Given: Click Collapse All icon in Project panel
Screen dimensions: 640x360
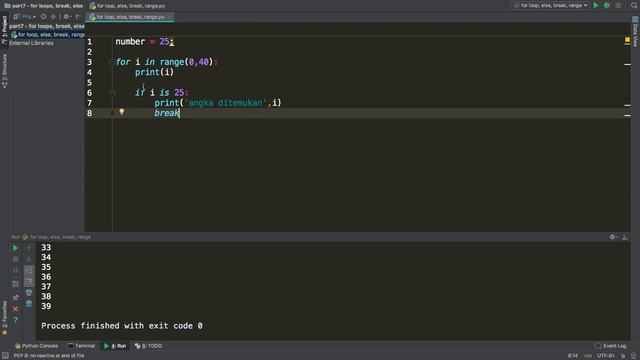Looking at the screenshot, I should pos(53,17).
